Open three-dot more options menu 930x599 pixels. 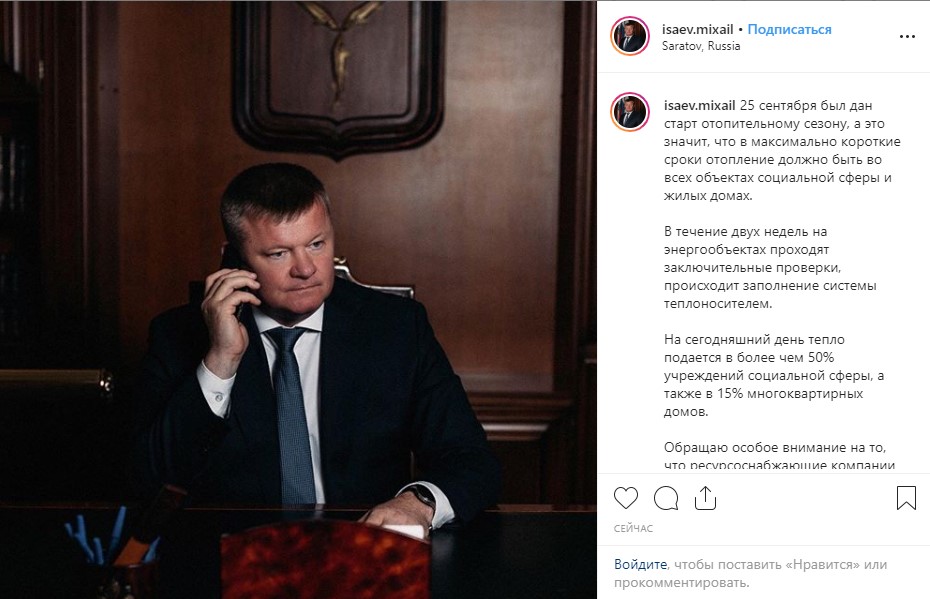[907, 37]
